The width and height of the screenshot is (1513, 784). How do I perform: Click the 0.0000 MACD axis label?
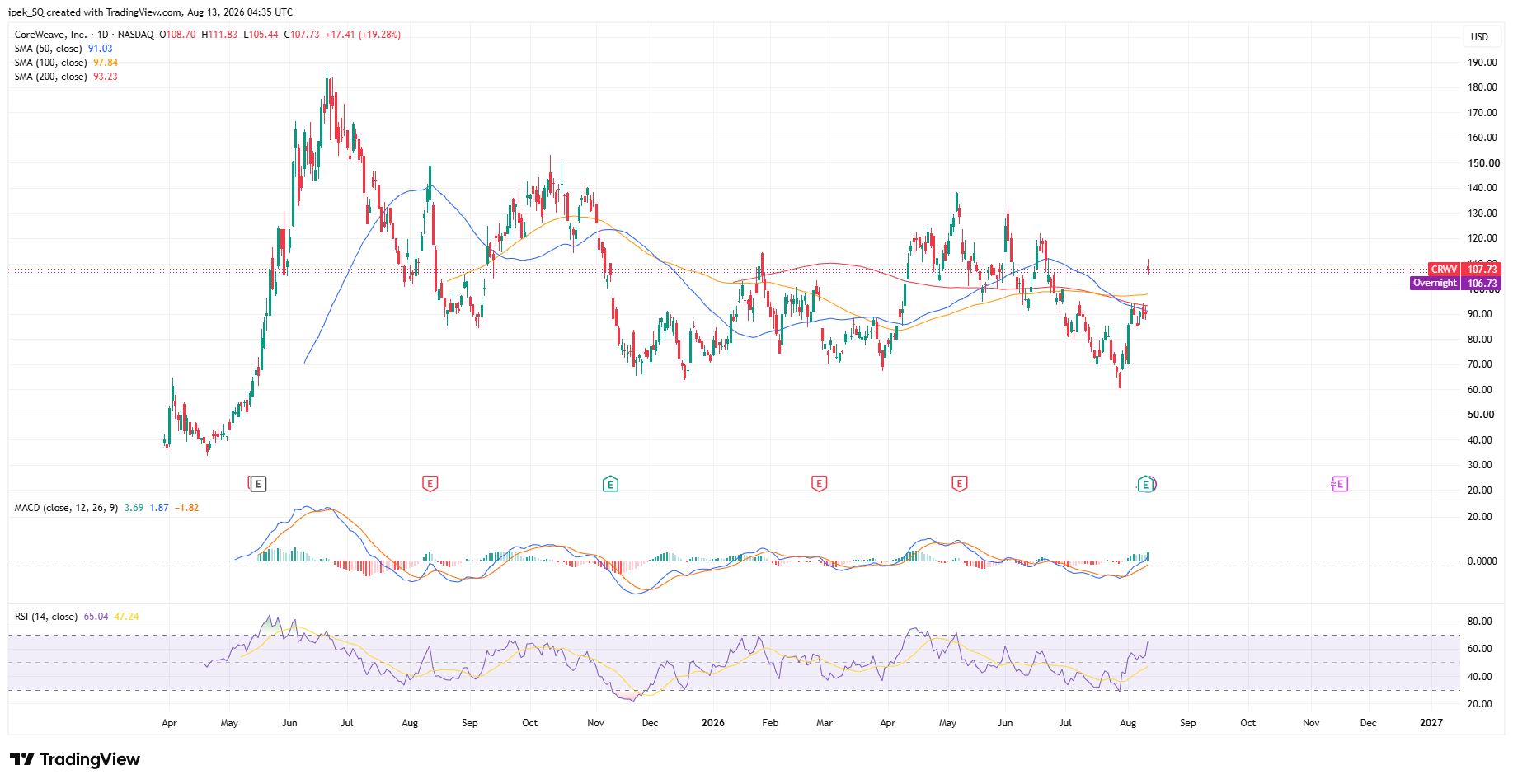(x=1482, y=561)
